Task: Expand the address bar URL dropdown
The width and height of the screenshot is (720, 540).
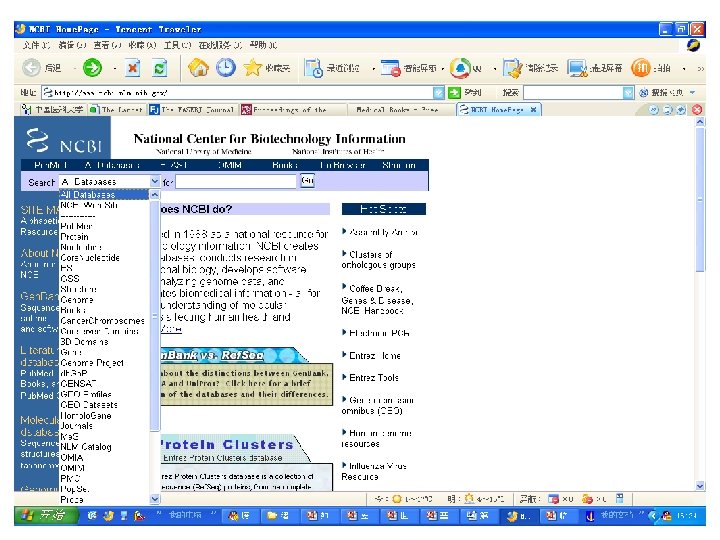Action: click(439, 93)
